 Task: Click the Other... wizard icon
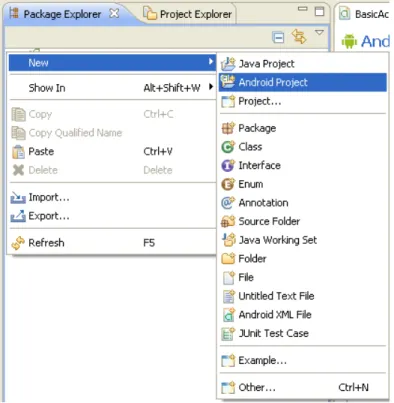click(228, 387)
